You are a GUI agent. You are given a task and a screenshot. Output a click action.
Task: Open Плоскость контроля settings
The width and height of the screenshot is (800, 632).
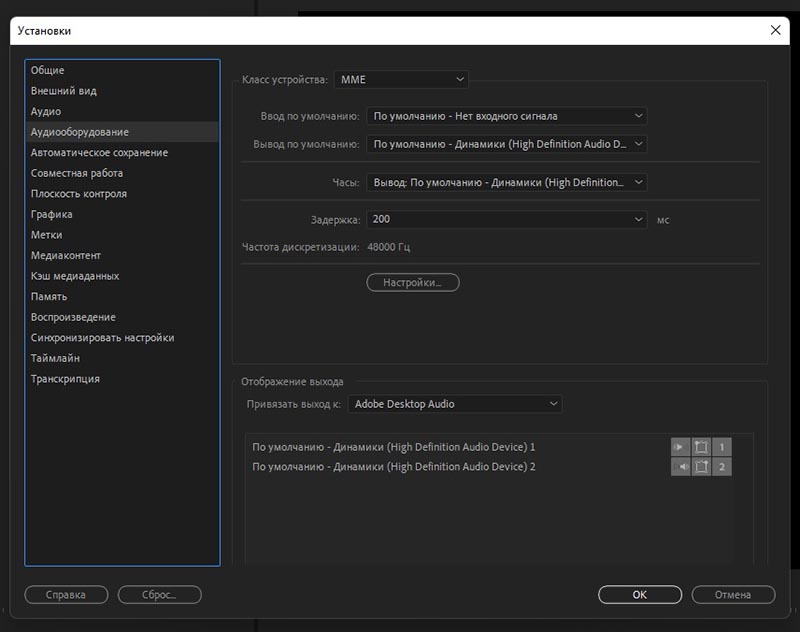click(x=122, y=194)
